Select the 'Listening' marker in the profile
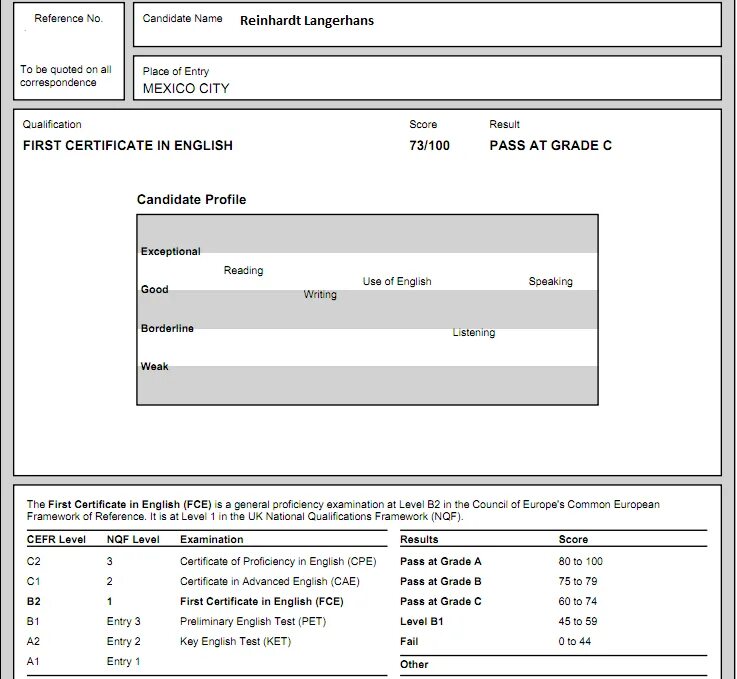737x679 pixels. point(474,333)
